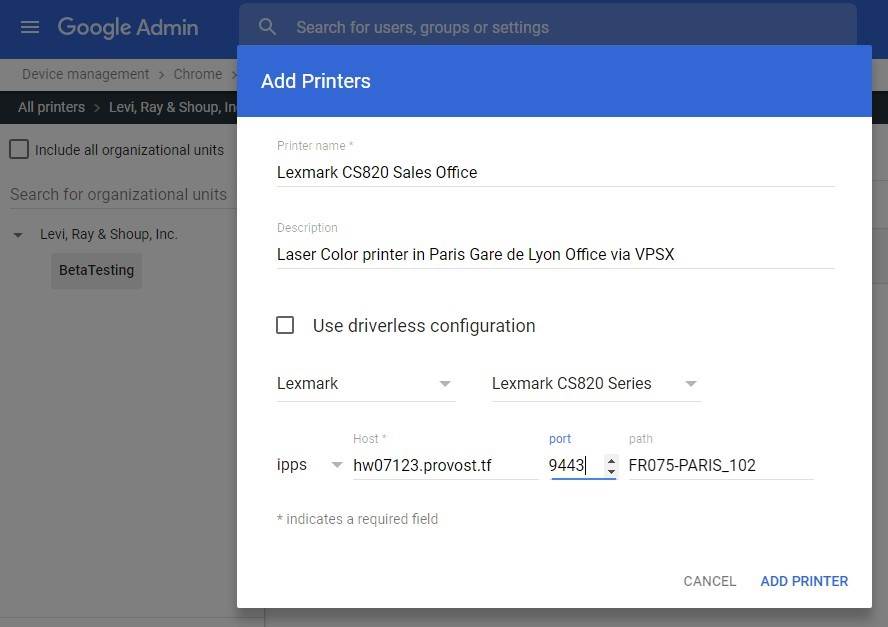The width and height of the screenshot is (888, 627).
Task: Select Levi, Ray & Shoup, Inc. organization
Action: 109,234
